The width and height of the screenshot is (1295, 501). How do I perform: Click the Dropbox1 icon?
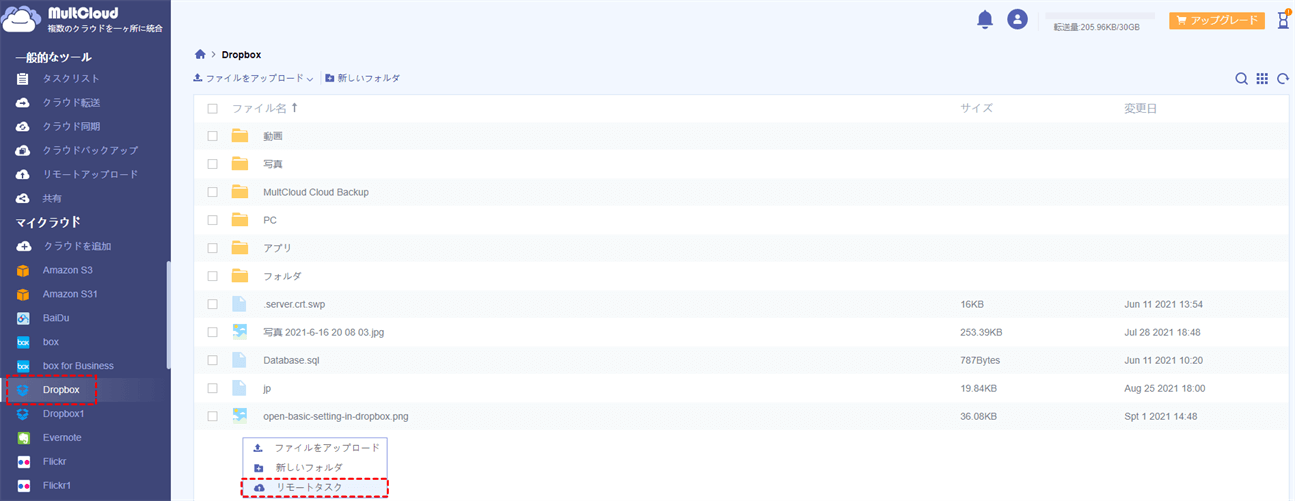point(23,413)
